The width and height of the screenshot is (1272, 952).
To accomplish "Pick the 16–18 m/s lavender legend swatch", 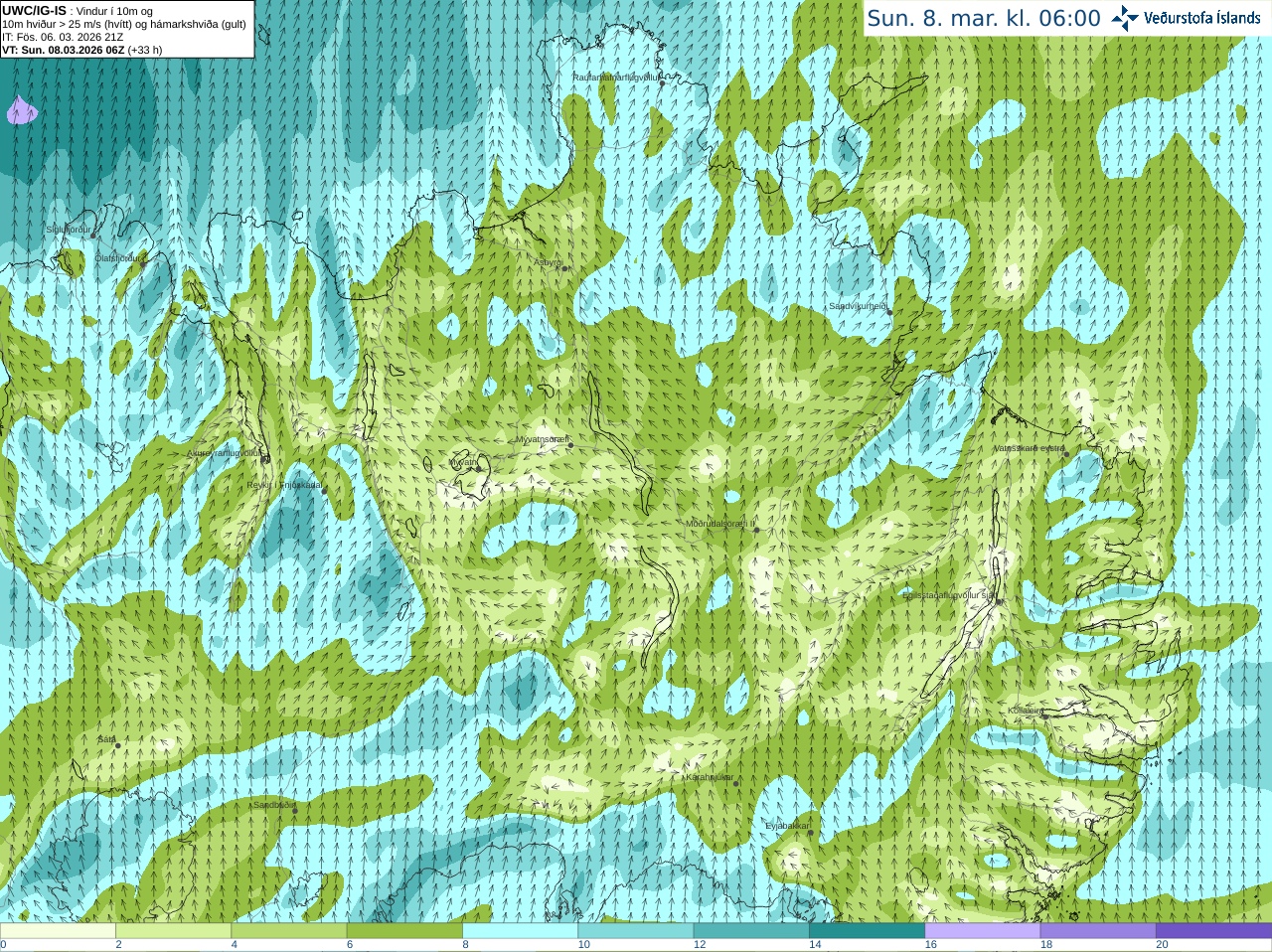I will 983,931.
